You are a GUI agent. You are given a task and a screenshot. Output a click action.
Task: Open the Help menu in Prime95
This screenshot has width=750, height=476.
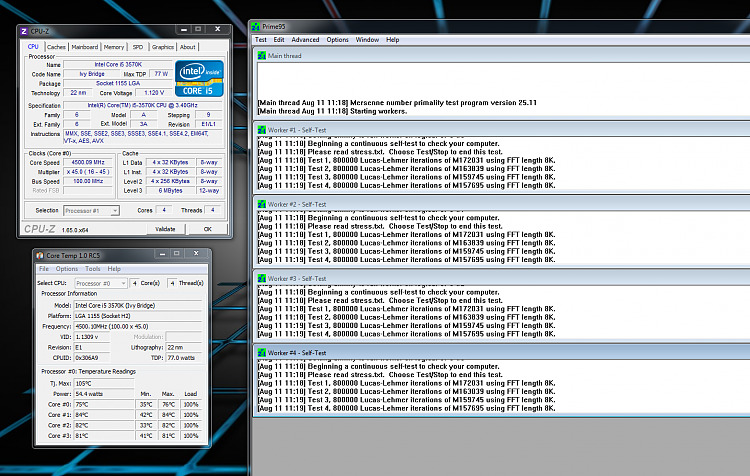[393, 40]
